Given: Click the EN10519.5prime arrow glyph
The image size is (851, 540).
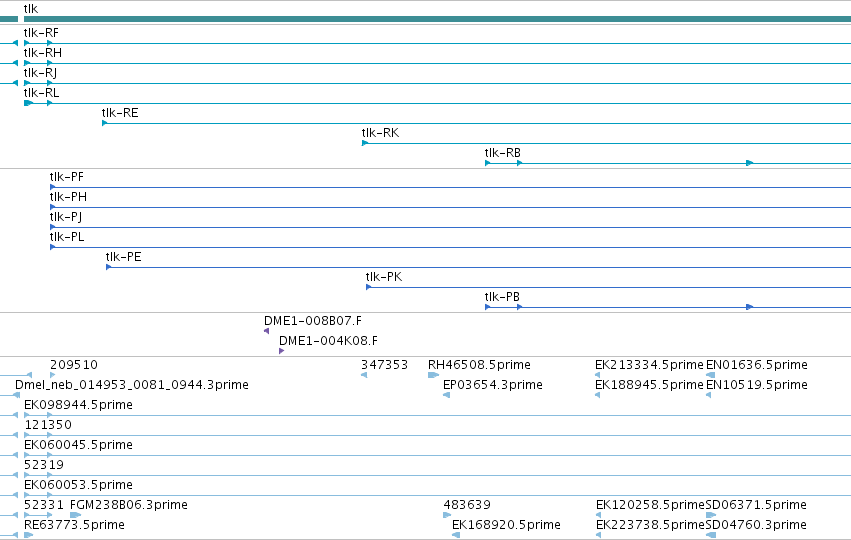Looking at the screenshot, I should coord(709,395).
